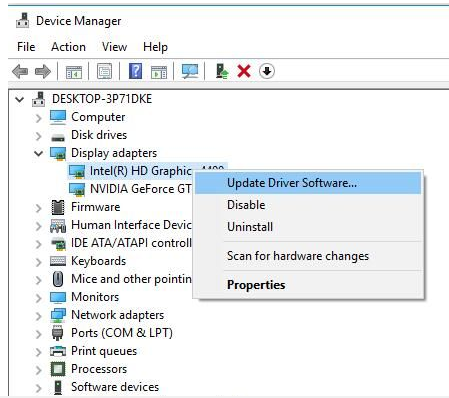Click the Device Manager title icon
The height and width of the screenshot is (398, 449).
(23, 21)
